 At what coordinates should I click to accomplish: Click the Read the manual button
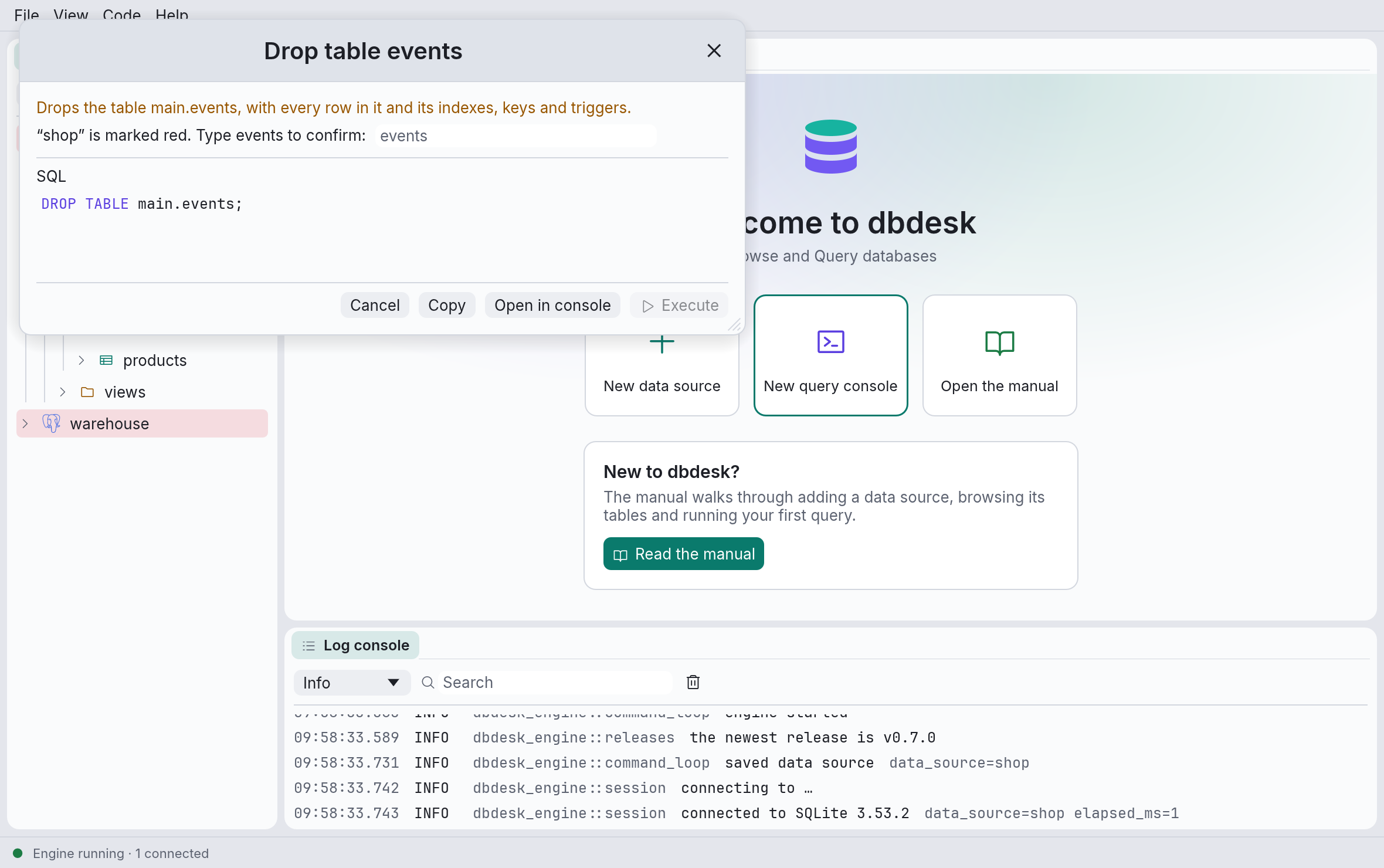pyautogui.click(x=683, y=554)
